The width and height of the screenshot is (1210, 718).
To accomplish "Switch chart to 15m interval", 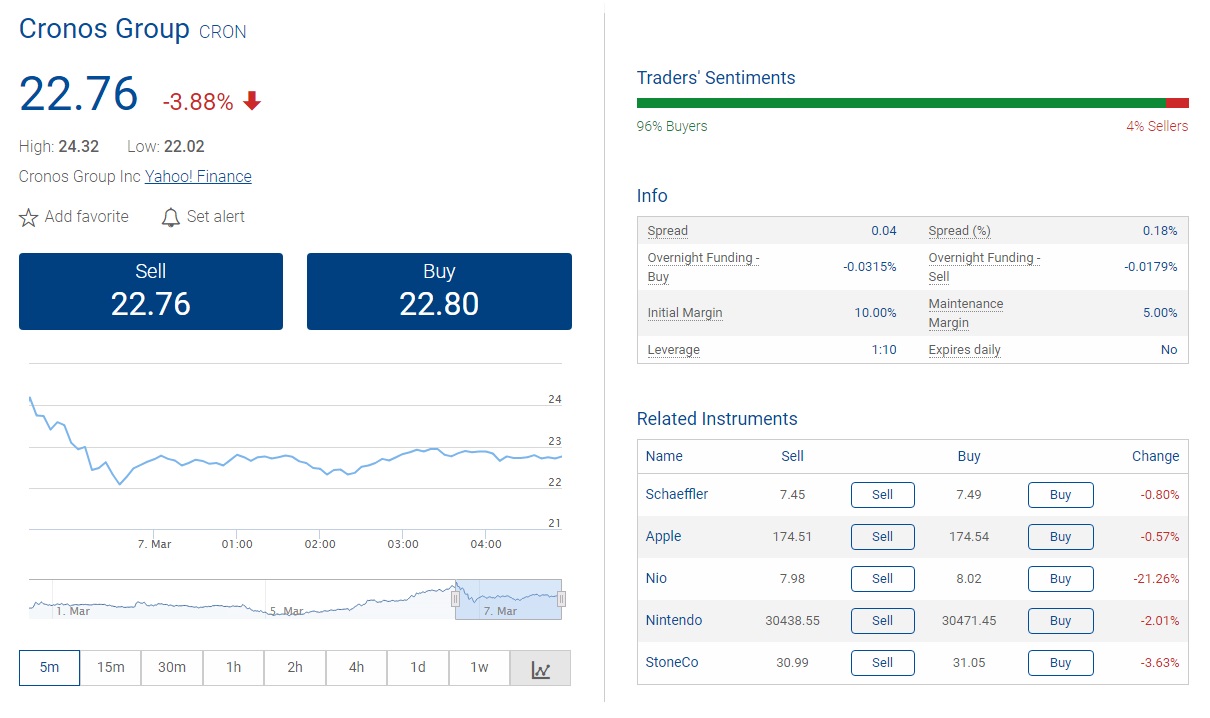I will tap(110, 668).
